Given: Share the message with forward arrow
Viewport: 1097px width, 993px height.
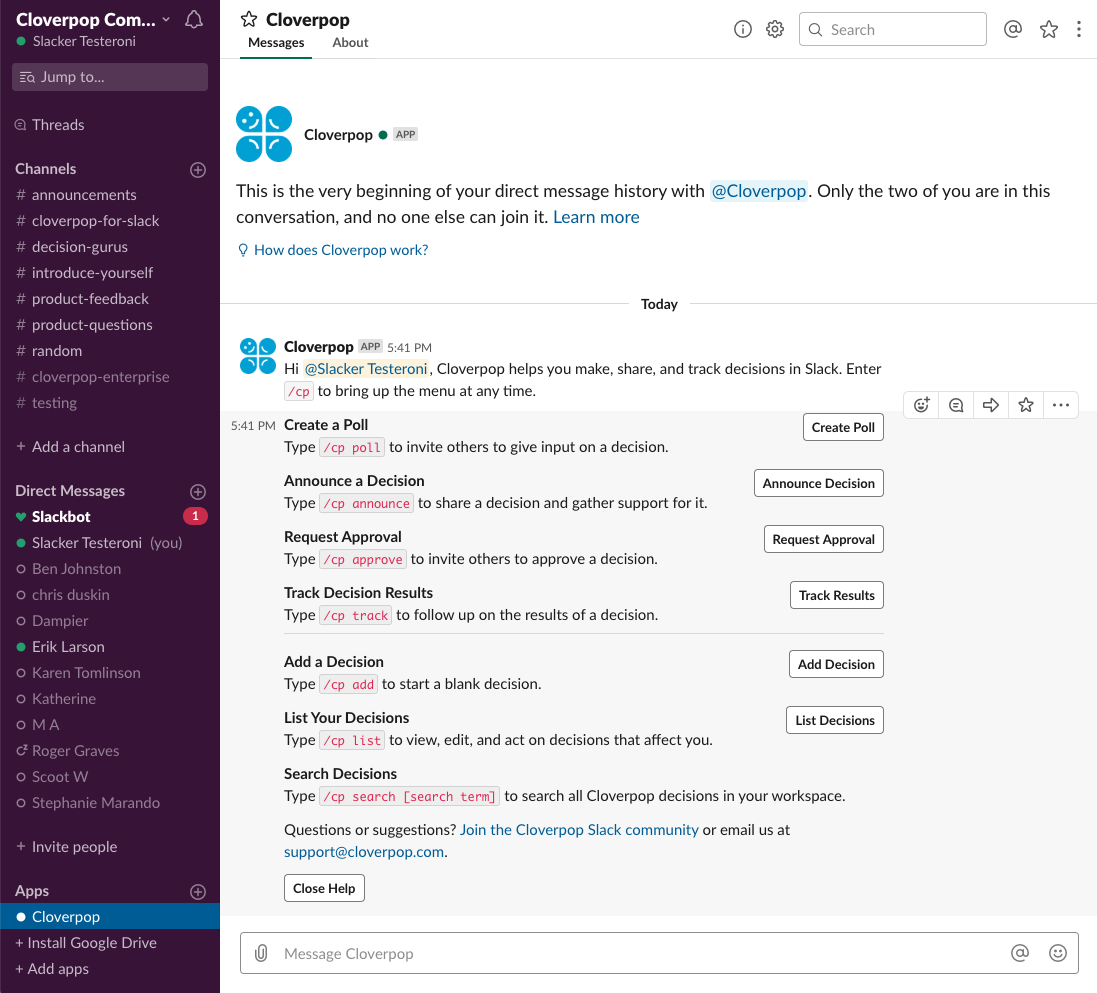Looking at the screenshot, I should click(x=991, y=405).
